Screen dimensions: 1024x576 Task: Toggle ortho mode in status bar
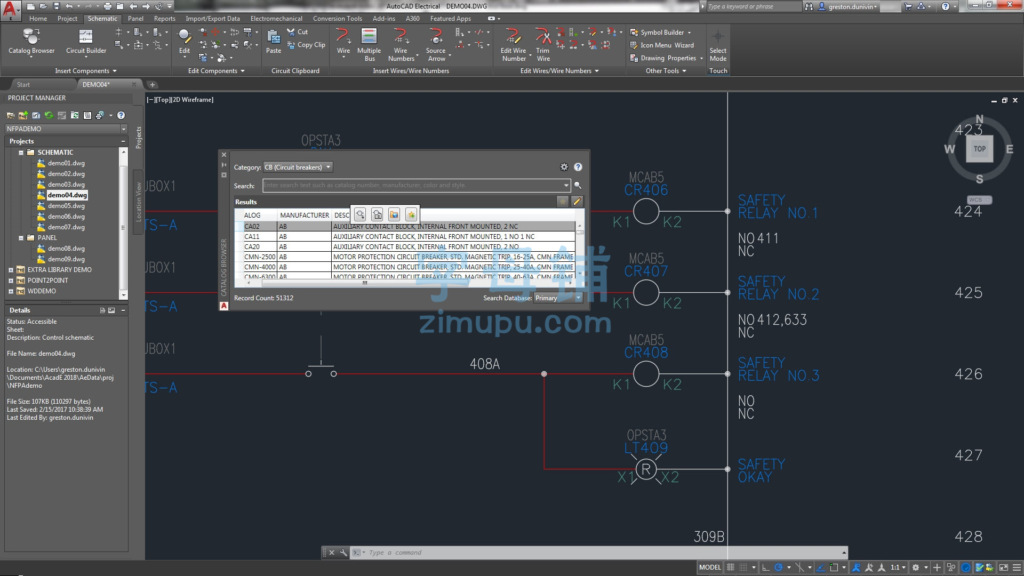(x=765, y=568)
